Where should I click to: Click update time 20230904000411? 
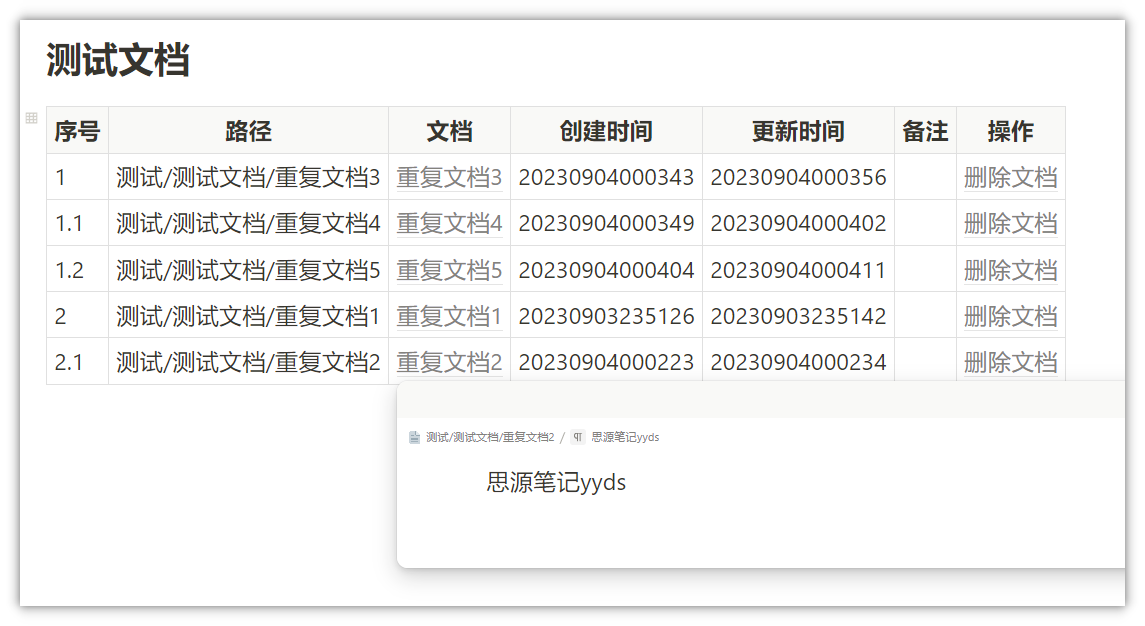(x=798, y=270)
